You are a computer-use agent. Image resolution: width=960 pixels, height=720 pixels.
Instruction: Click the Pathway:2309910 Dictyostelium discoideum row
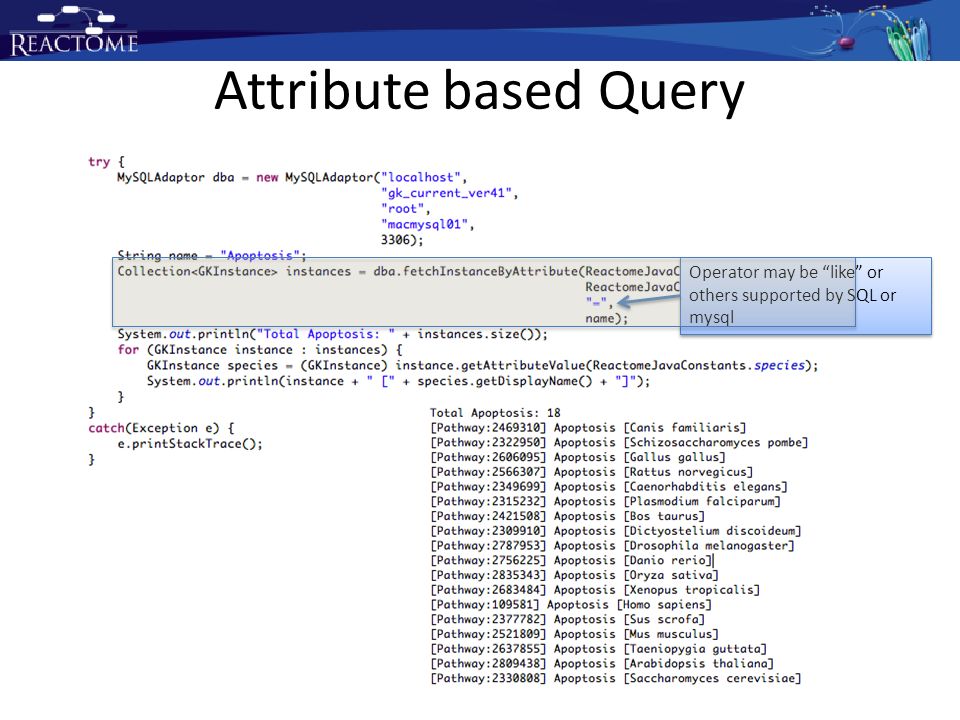pyautogui.click(x=616, y=531)
